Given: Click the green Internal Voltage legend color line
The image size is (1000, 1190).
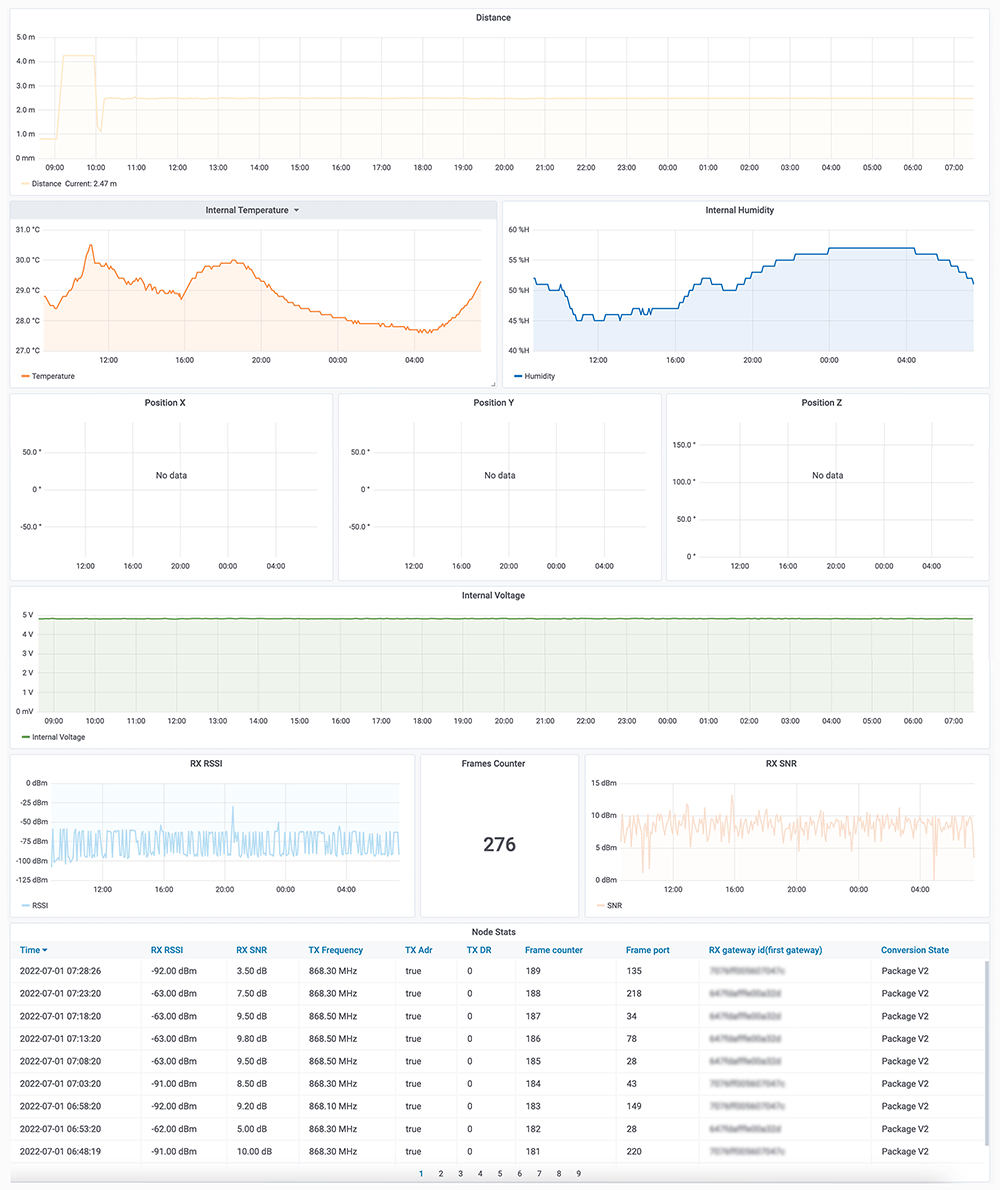Looking at the screenshot, I should pyautogui.click(x=26, y=737).
